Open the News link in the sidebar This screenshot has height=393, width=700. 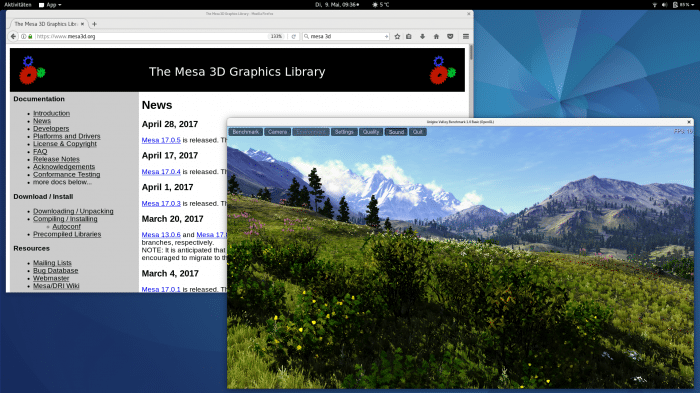pyautogui.click(x=42, y=121)
